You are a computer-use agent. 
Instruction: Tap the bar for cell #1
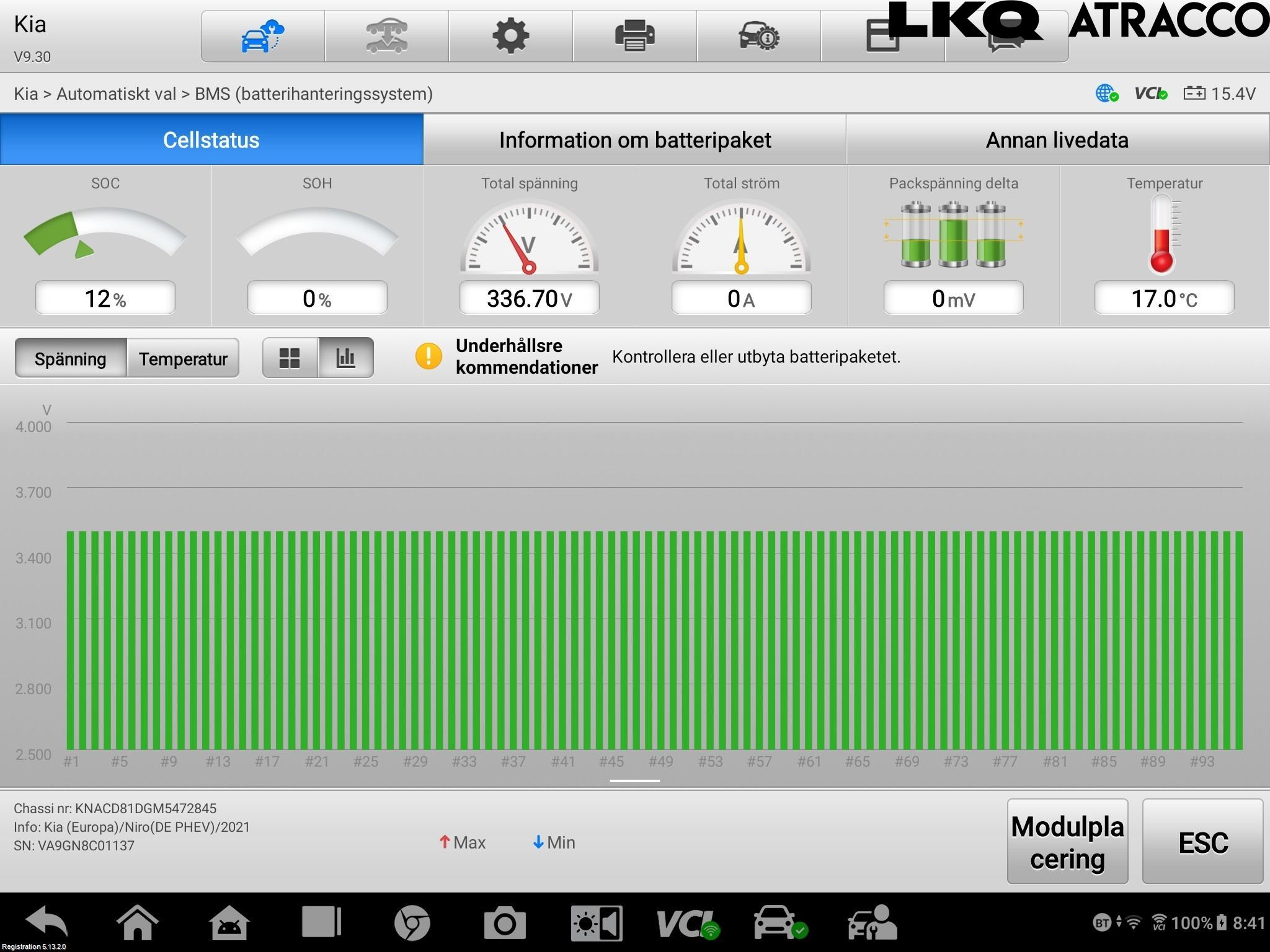(71, 640)
